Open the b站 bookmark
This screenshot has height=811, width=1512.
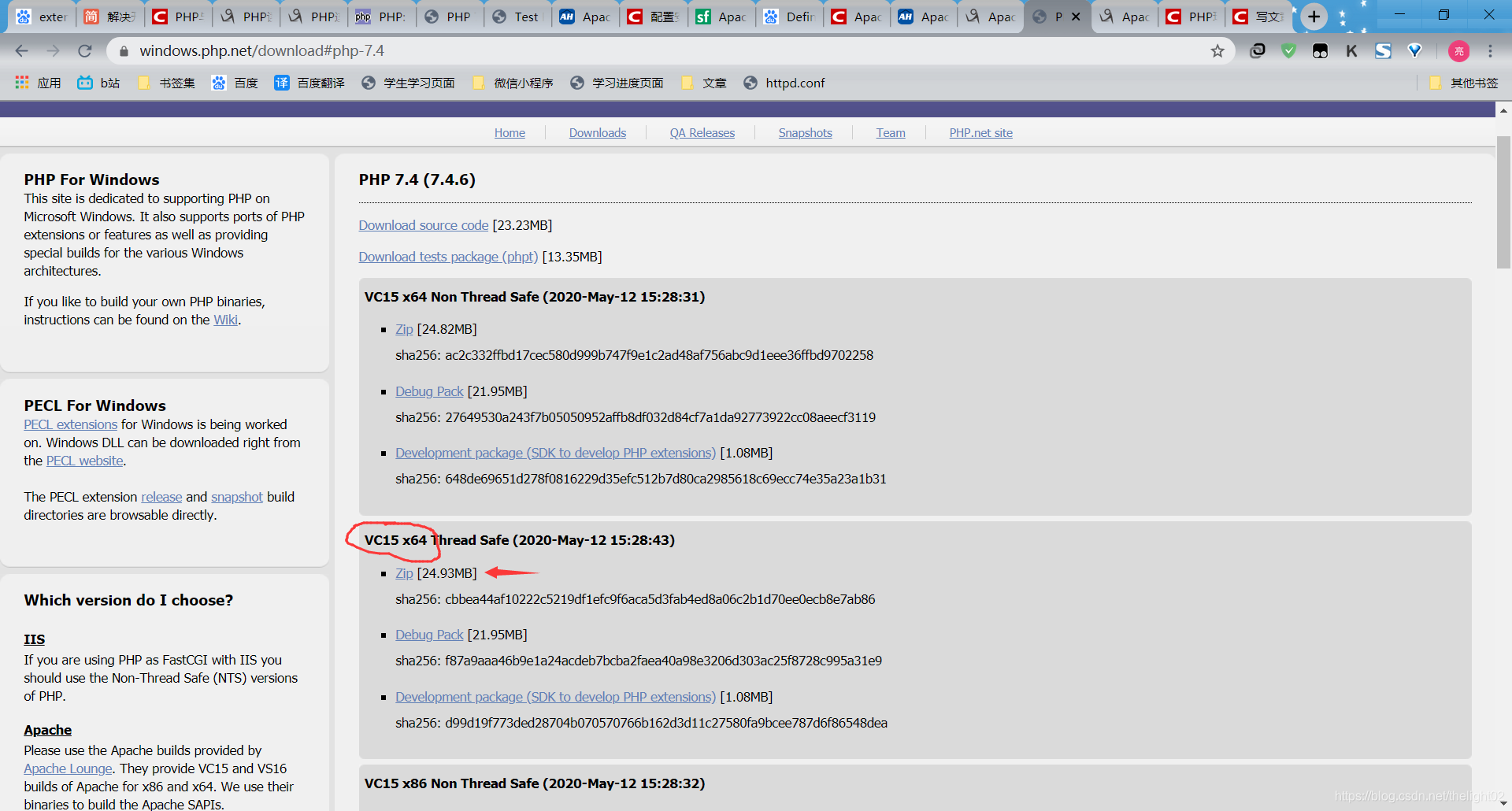(98, 83)
